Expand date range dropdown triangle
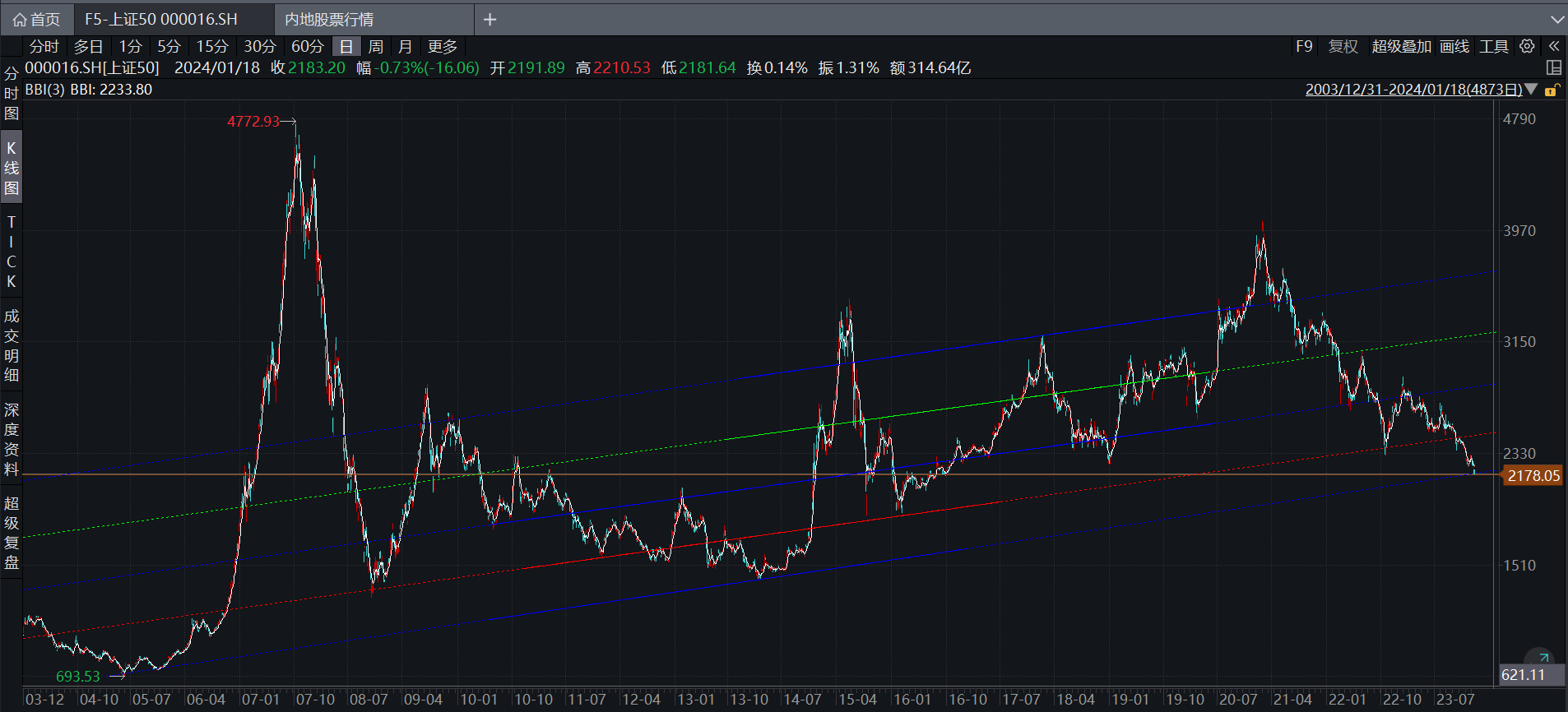The height and width of the screenshot is (712, 1568). tap(1531, 89)
